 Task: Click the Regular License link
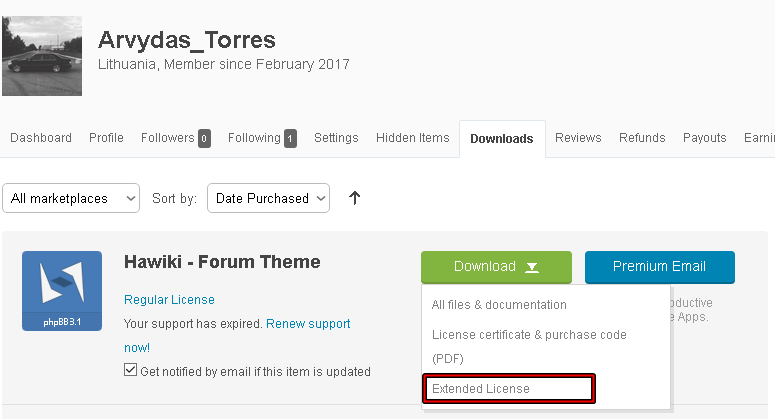[x=169, y=299]
